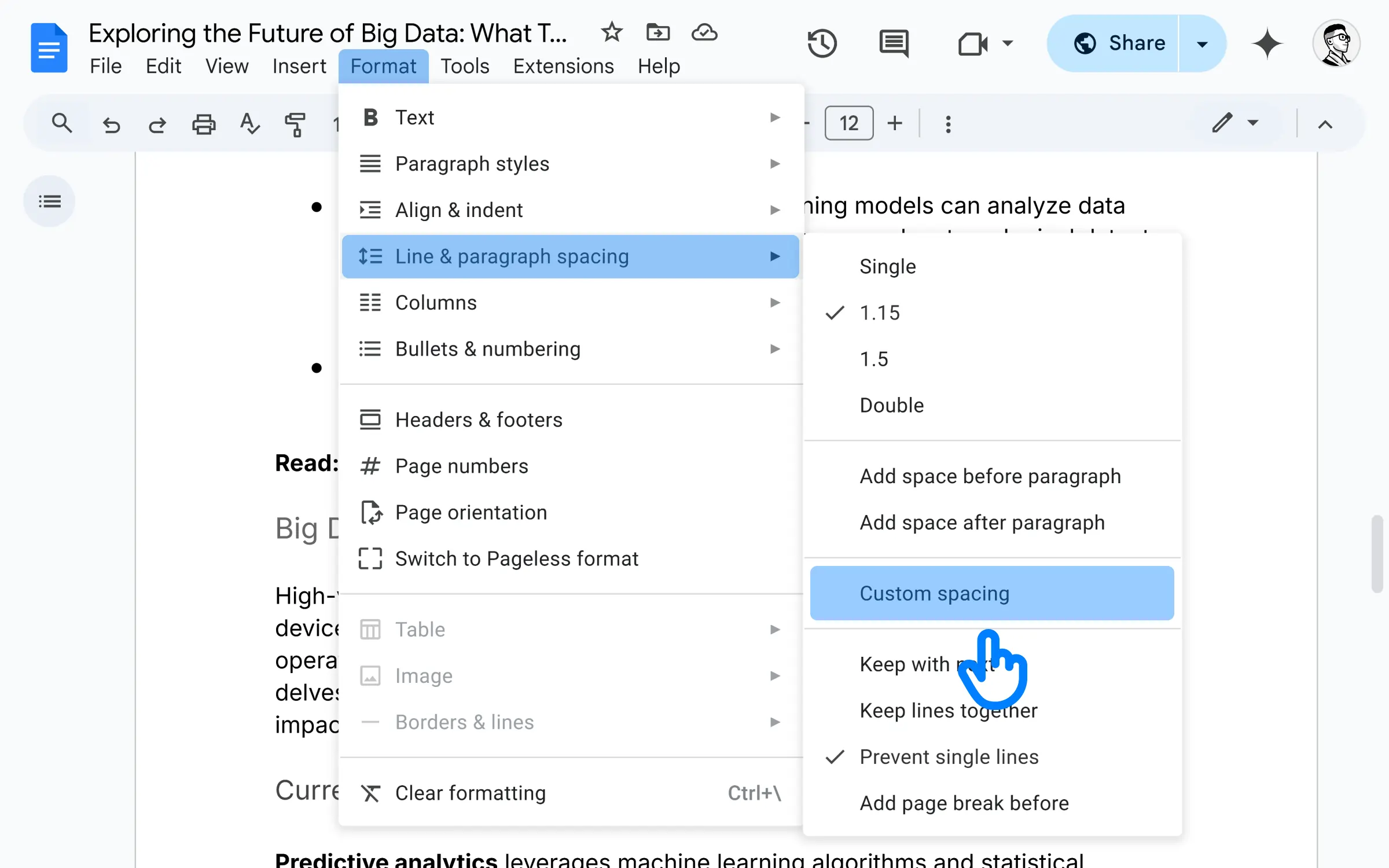Expand the Align & indent submenu
Viewport: 1389px width, 868px height.
coord(571,210)
